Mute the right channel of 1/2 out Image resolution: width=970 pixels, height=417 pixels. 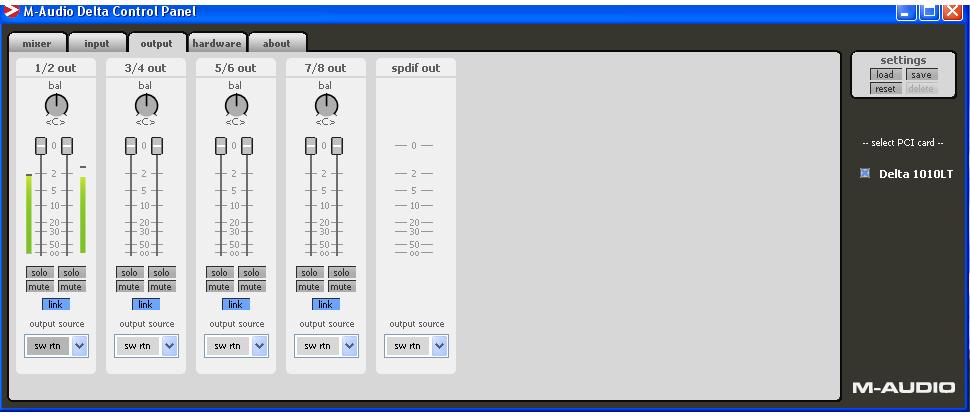pyautogui.click(x=72, y=287)
